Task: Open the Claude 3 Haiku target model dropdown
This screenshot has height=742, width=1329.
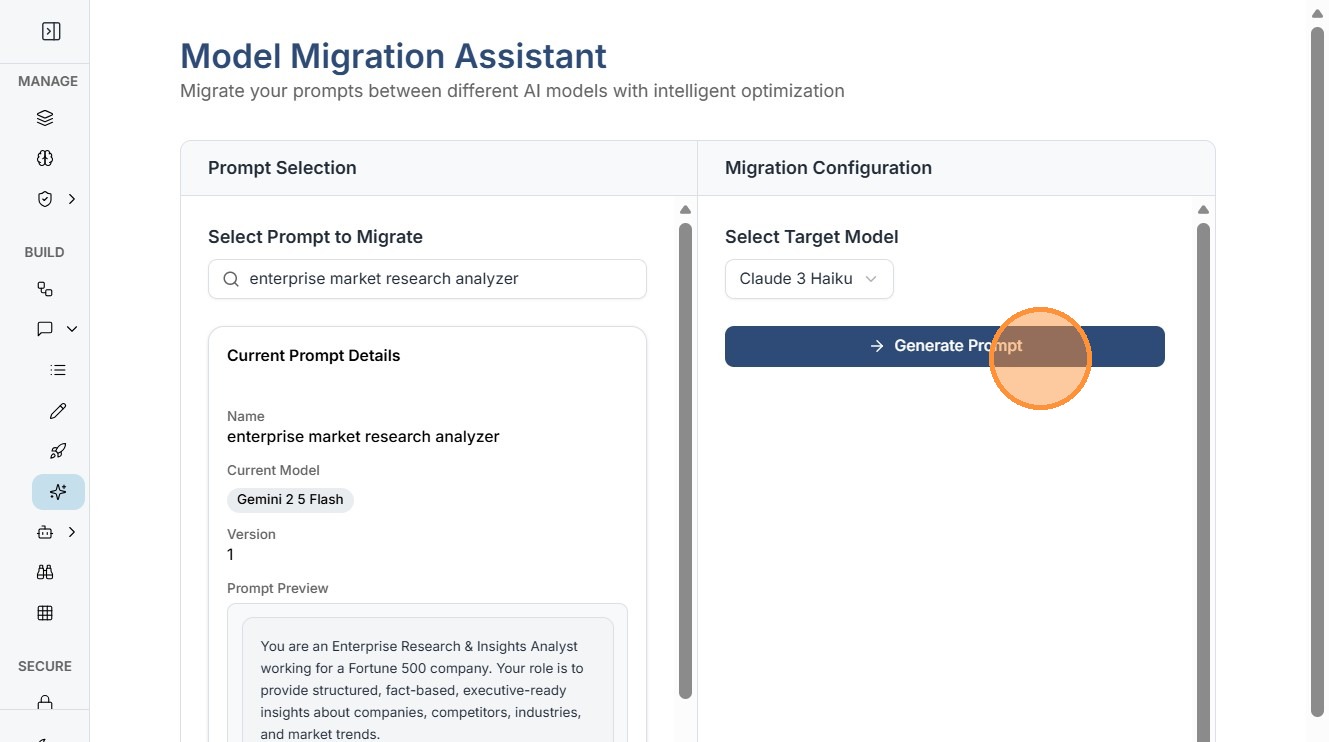Action: 809,279
